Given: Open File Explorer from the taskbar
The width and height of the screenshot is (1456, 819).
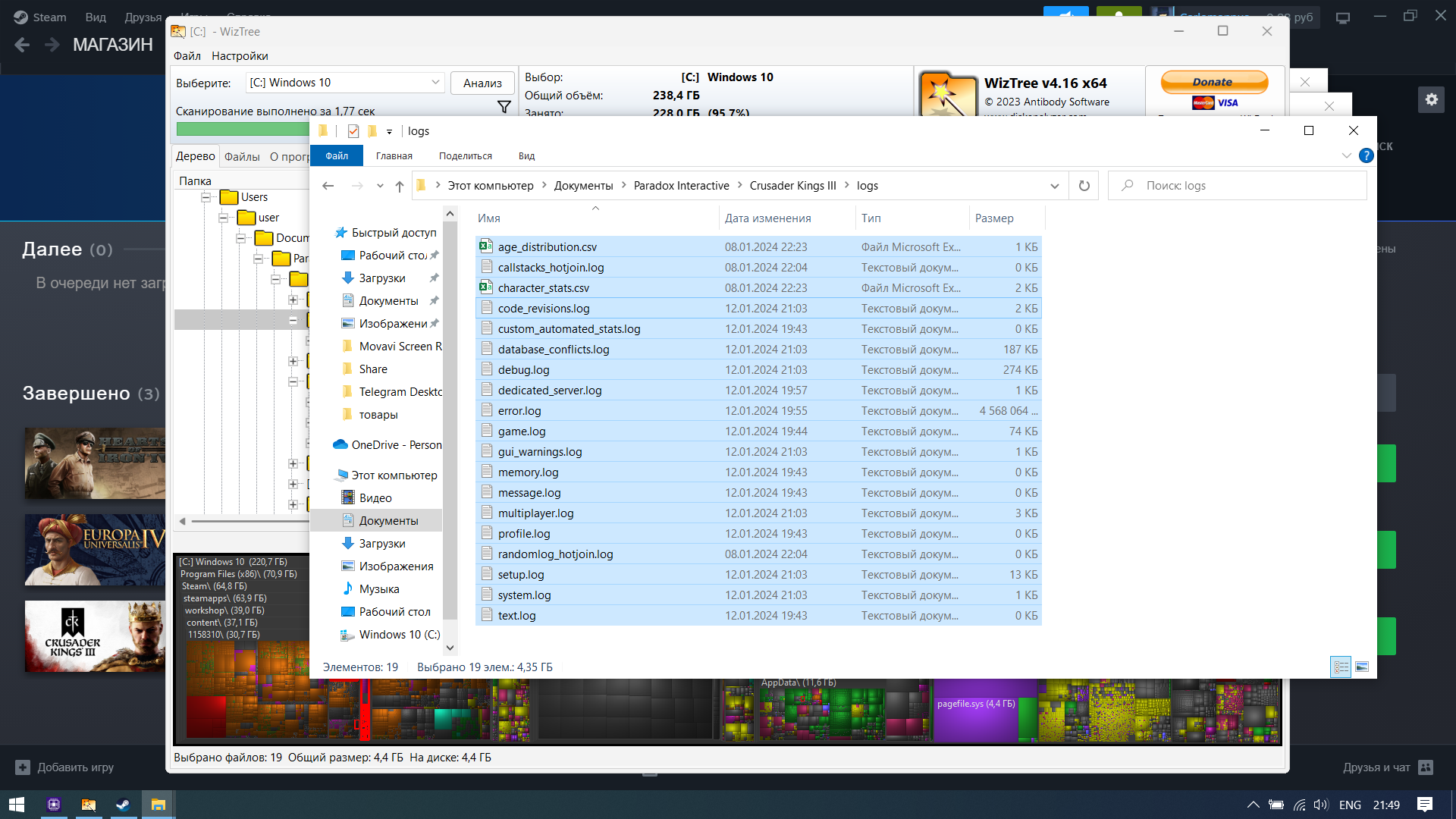Looking at the screenshot, I should coord(158,805).
